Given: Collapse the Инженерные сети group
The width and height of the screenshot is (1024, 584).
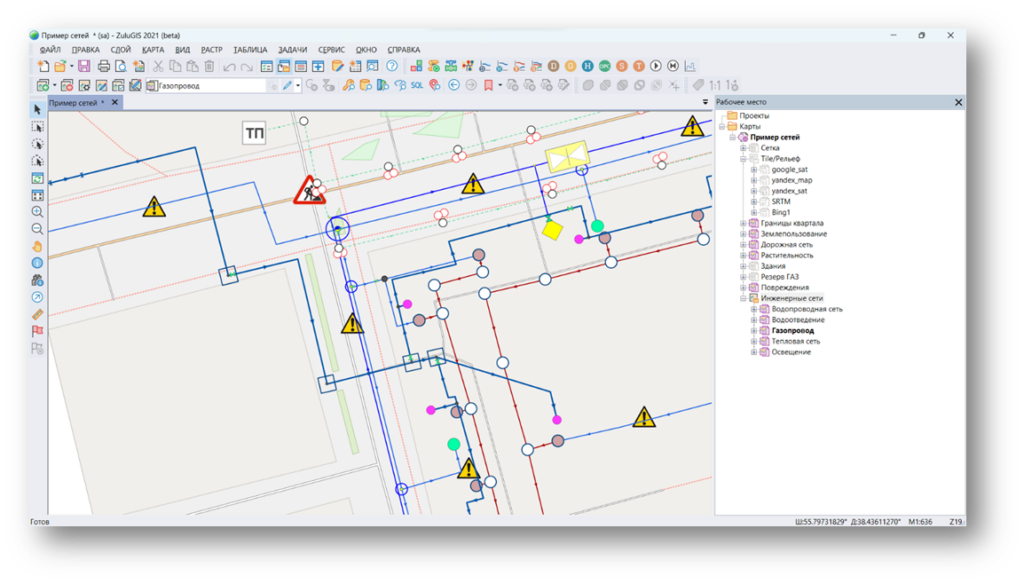Looking at the screenshot, I should tap(743, 299).
